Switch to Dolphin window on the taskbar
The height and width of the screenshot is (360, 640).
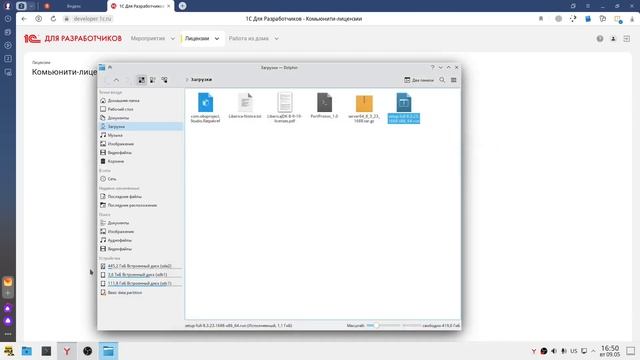108,351
